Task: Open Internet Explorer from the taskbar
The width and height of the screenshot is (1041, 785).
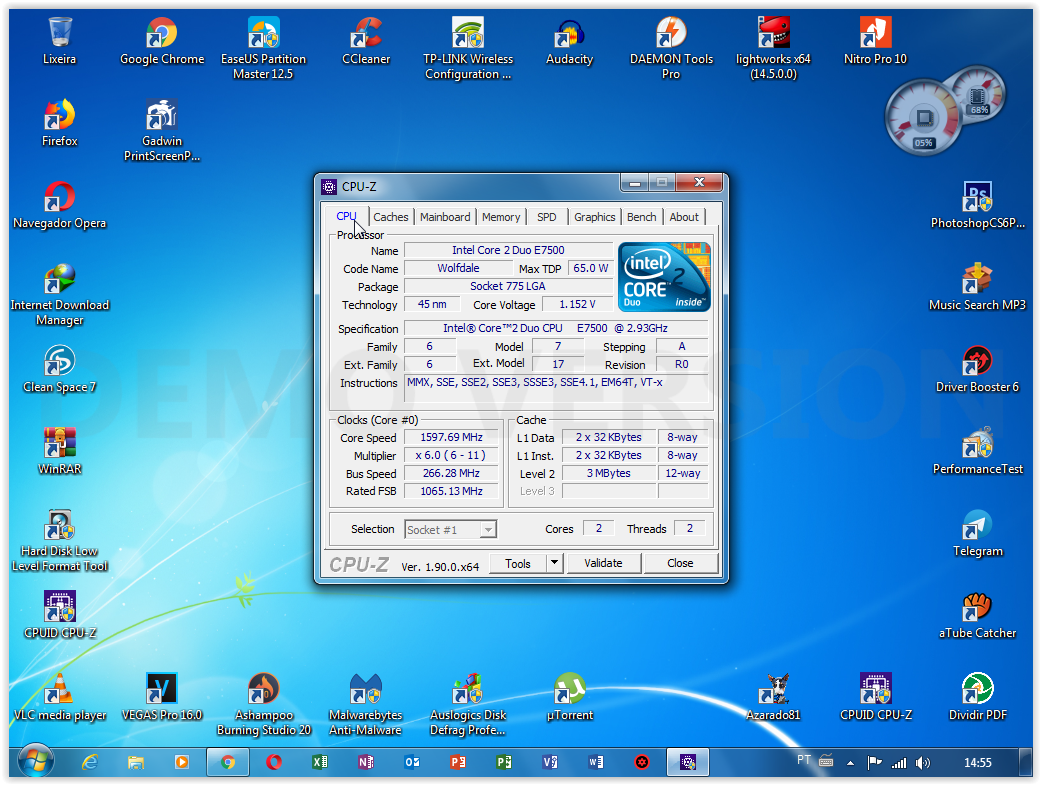Action: click(x=90, y=762)
